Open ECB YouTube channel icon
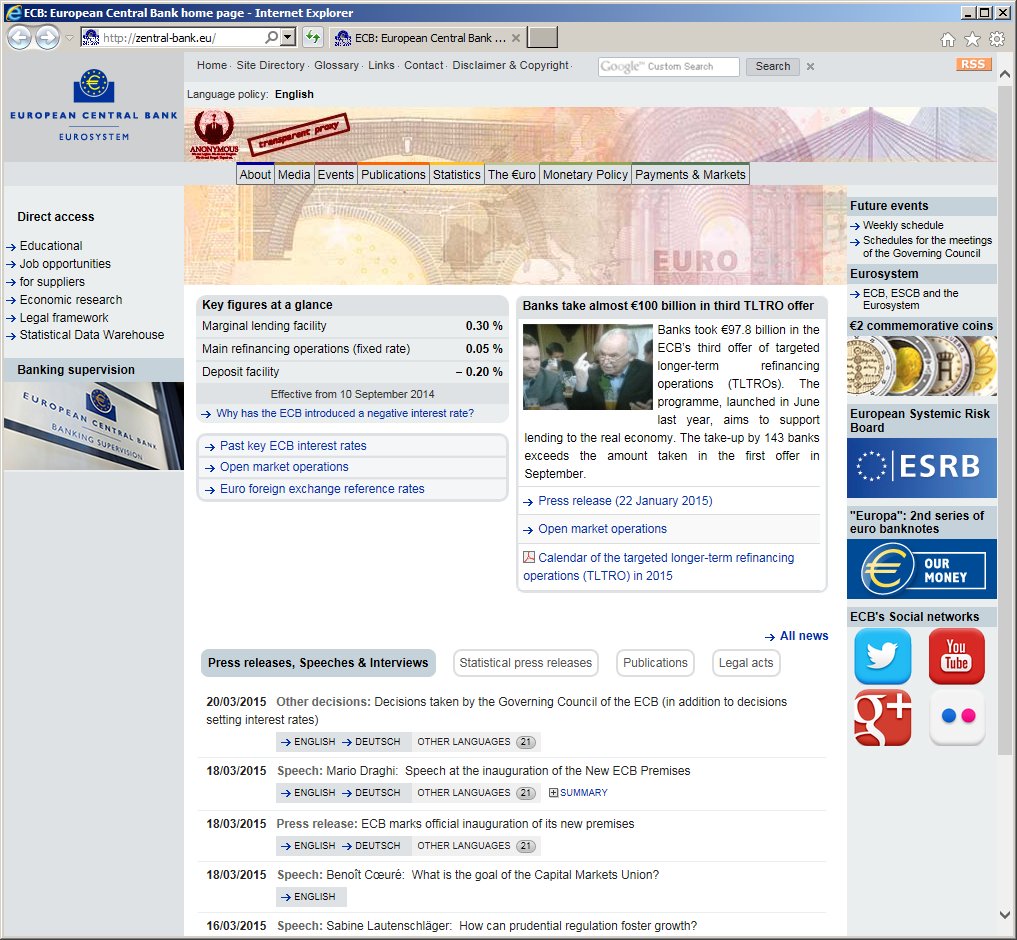This screenshot has height=940, width=1017. (x=957, y=656)
